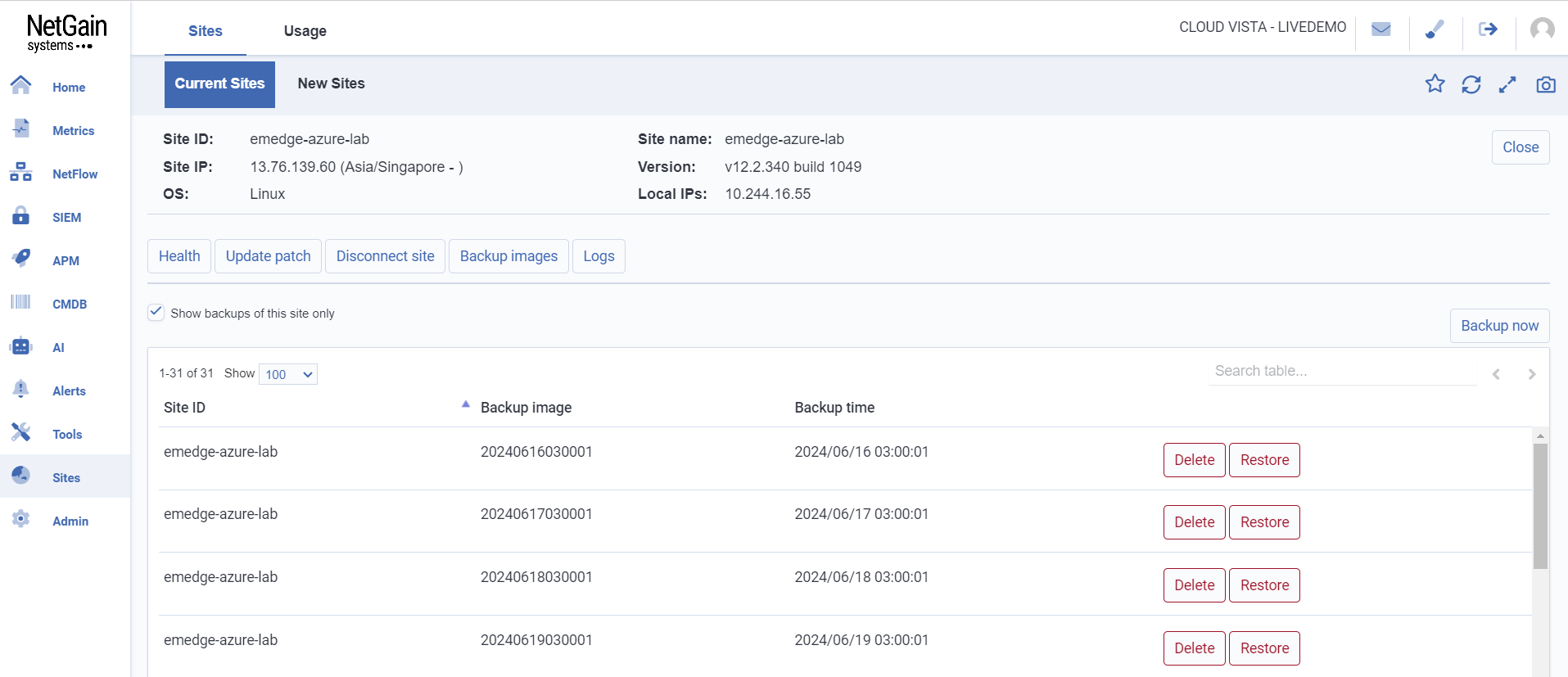Switch to the Sites top tab

[x=206, y=31]
